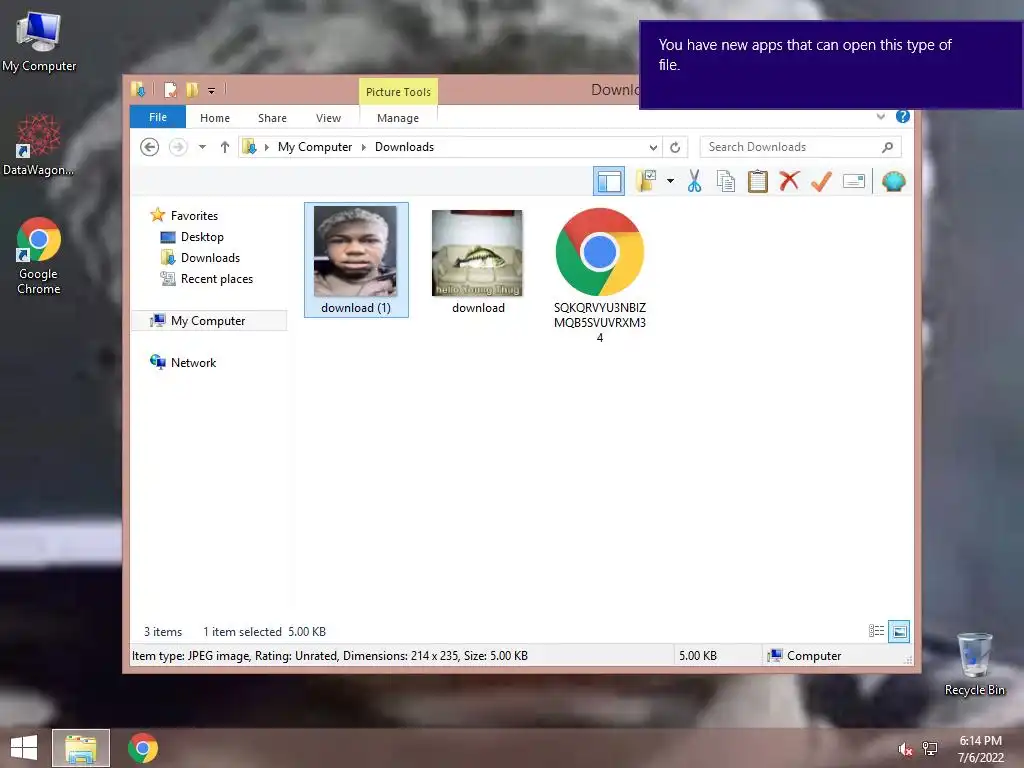Select Favorites in the navigation pane
Screen dimensions: 1024x768
tap(194, 216)
